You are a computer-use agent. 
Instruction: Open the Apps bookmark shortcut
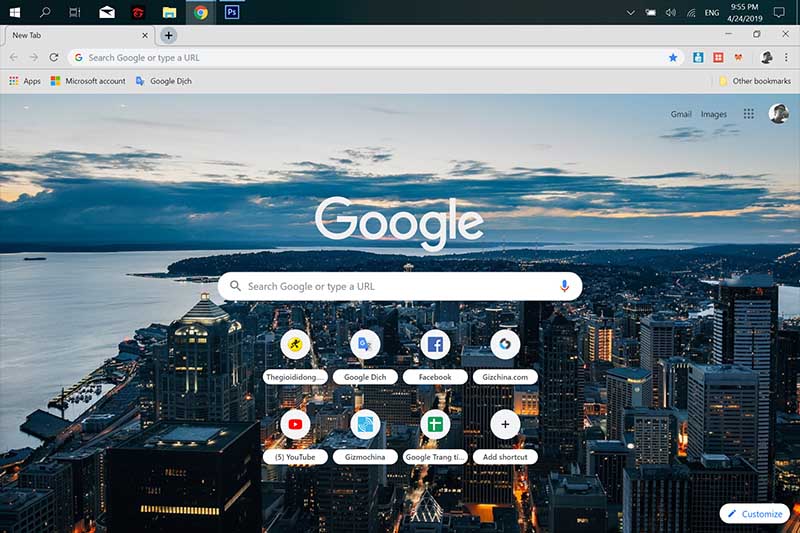coord(24,81)
